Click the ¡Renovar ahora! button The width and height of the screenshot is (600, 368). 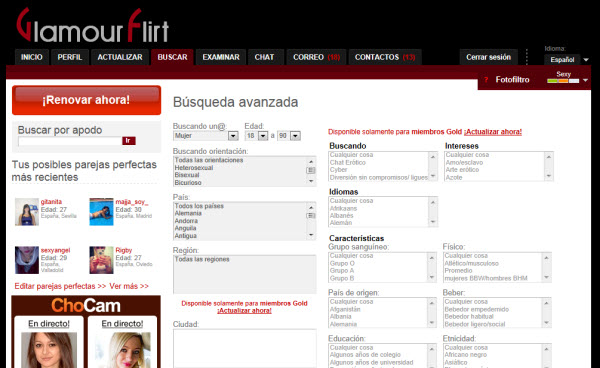(86, 100)
